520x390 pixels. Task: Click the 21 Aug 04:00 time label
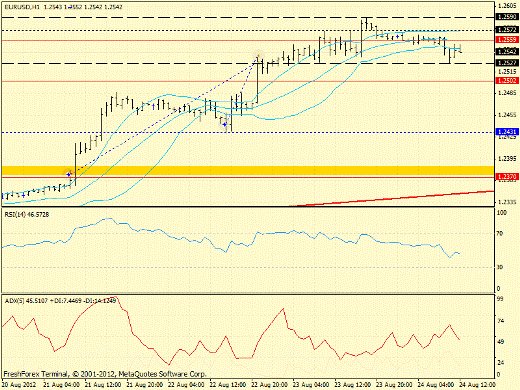tap(61, 384)
